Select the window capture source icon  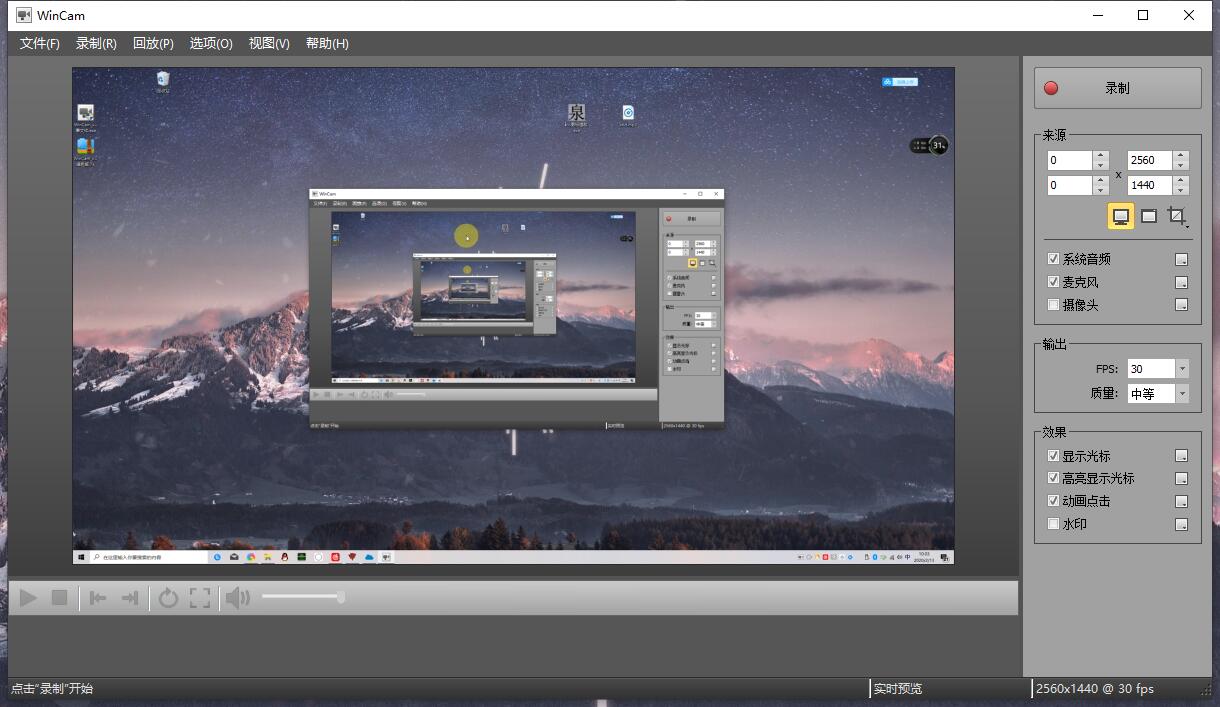pyautogui.click(x=1149, y=216)
